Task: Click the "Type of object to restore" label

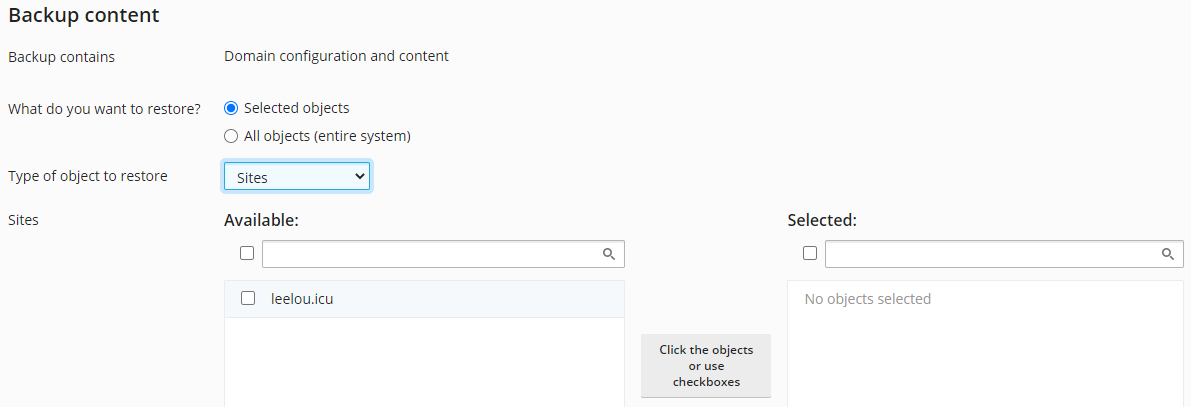Action: (x=88, y=176)
